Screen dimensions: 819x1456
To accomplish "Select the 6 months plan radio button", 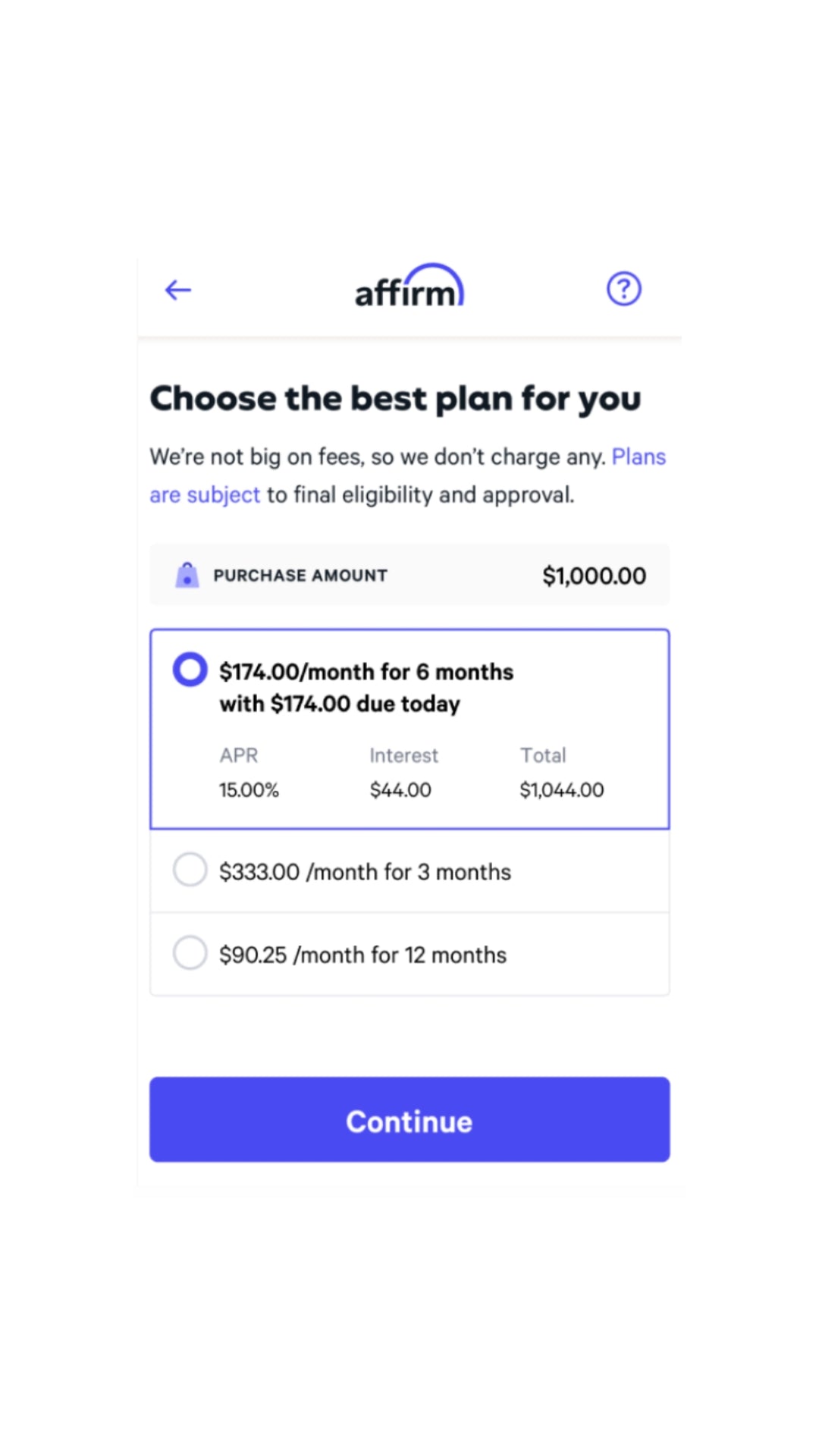I will click(x=190, y=670).
